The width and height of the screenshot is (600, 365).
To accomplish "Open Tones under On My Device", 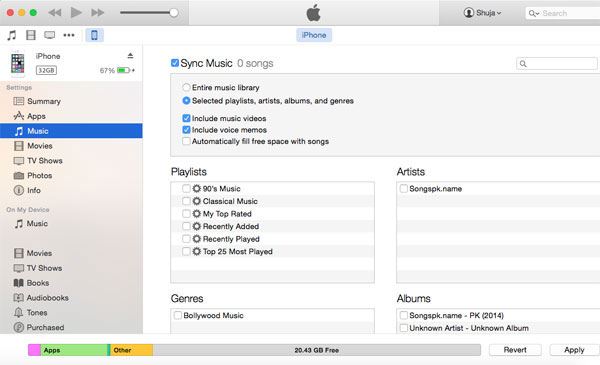I will coord(71,313).
